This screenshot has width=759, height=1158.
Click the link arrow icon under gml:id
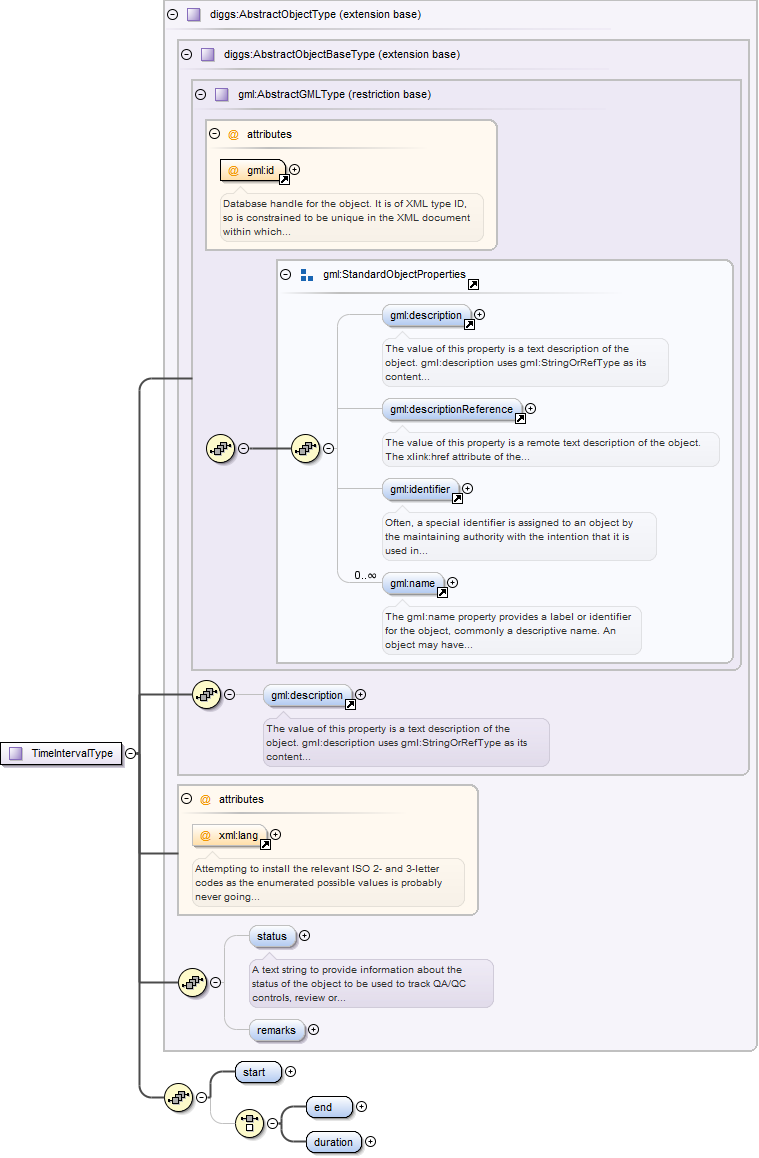pyautogui.click(x=284, y=180)
